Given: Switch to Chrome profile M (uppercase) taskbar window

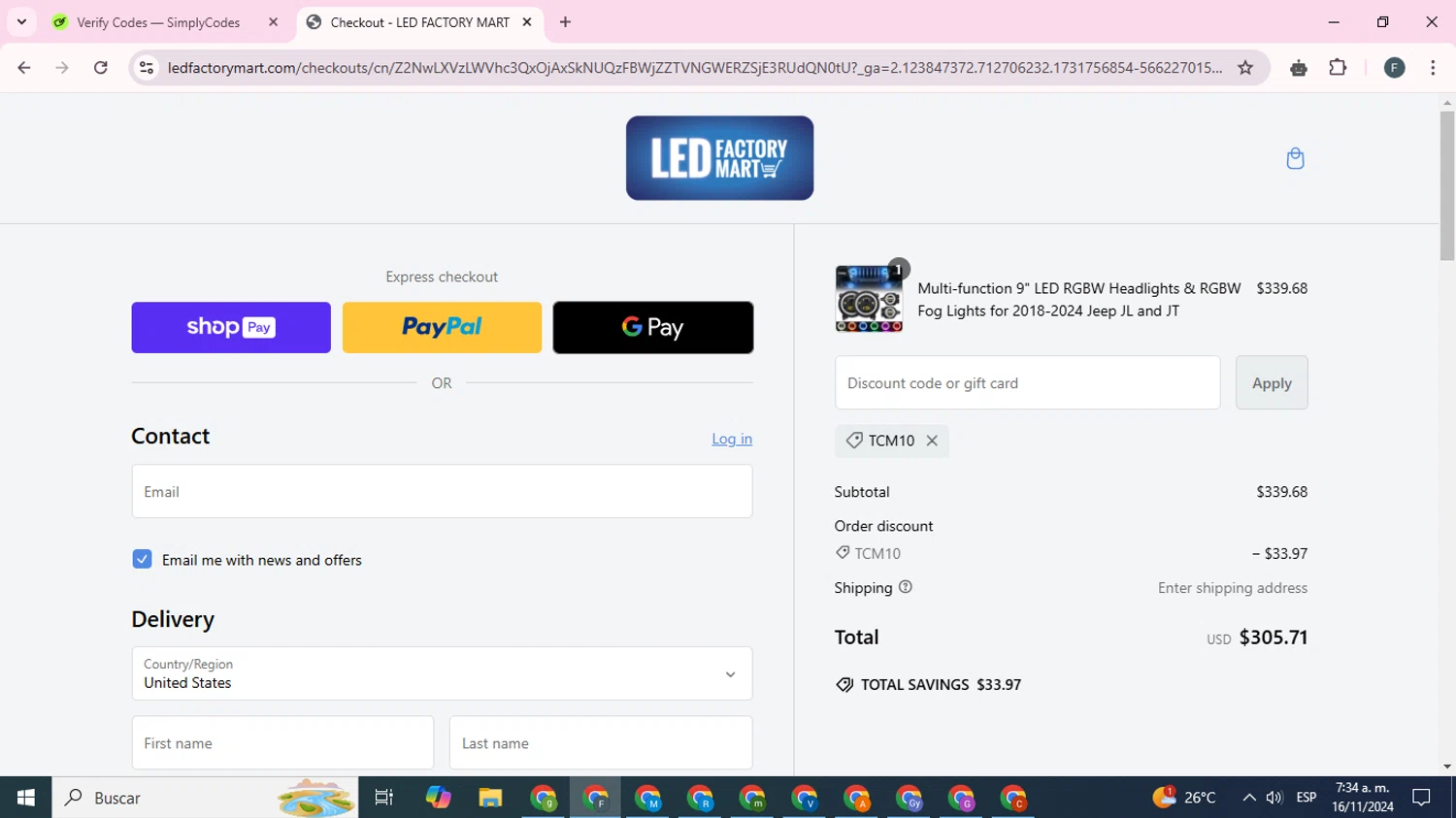Looking at the screenshot, I should 648,798.
